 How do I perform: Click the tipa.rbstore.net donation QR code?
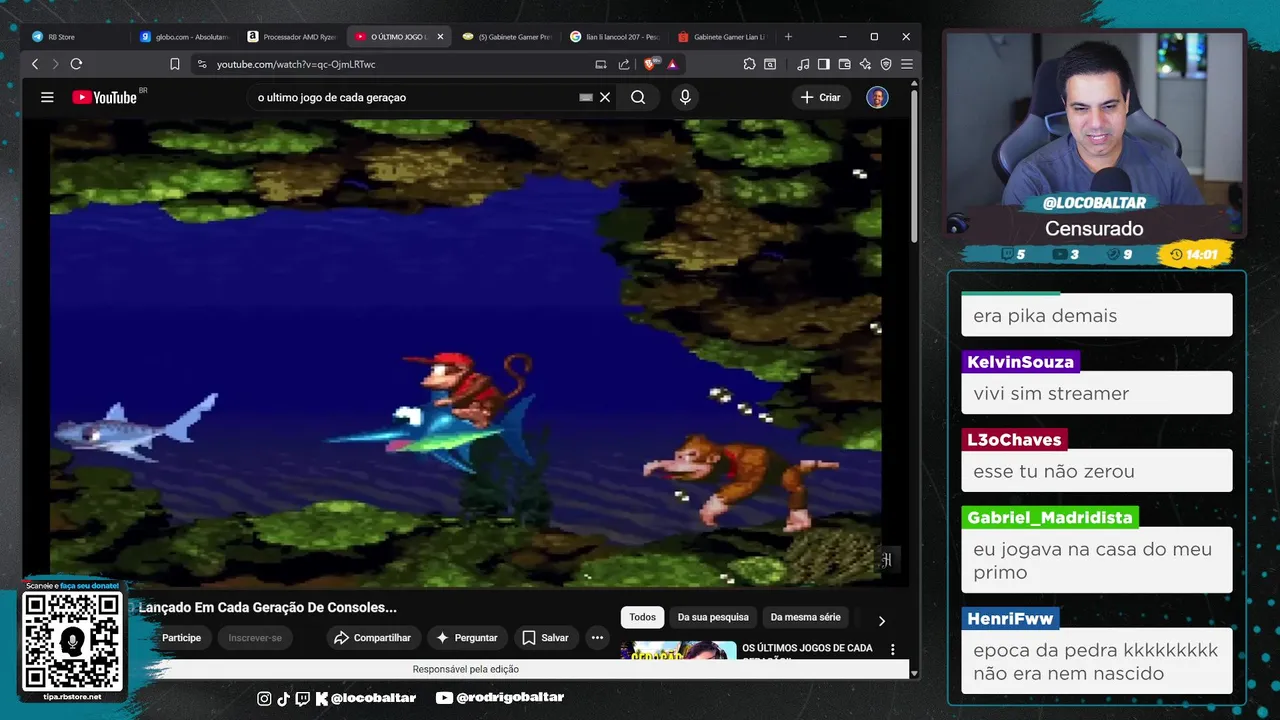[72, 641]
